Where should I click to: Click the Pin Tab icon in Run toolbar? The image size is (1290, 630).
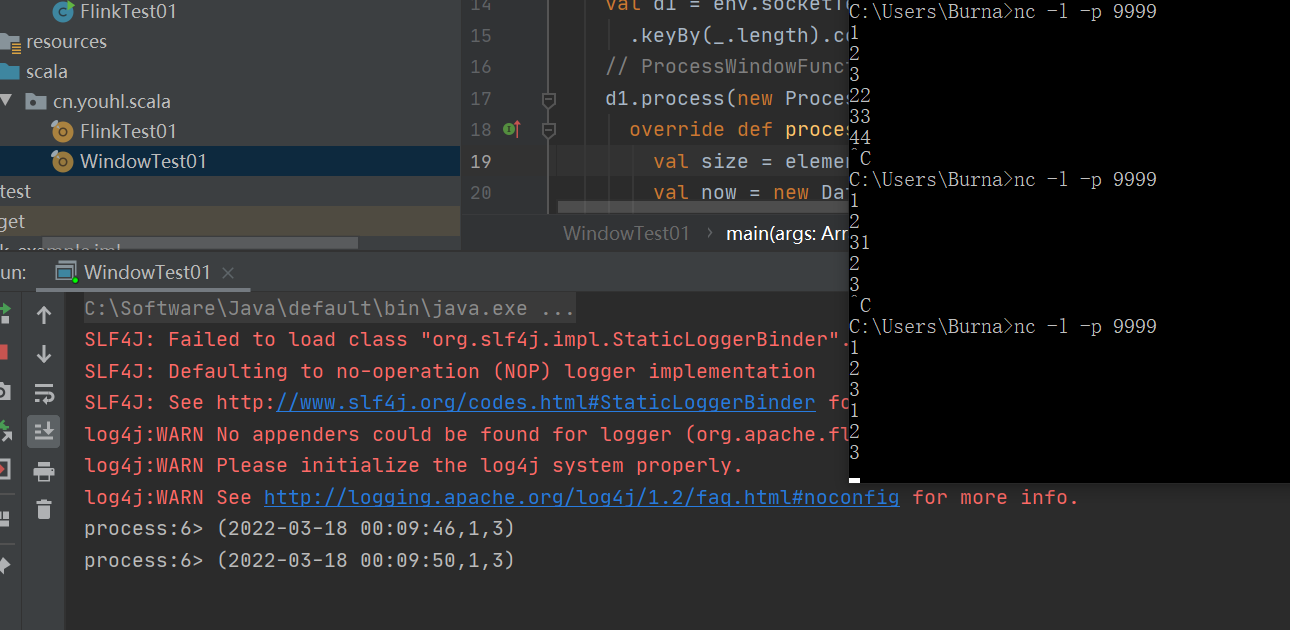(x=4, y=564)
